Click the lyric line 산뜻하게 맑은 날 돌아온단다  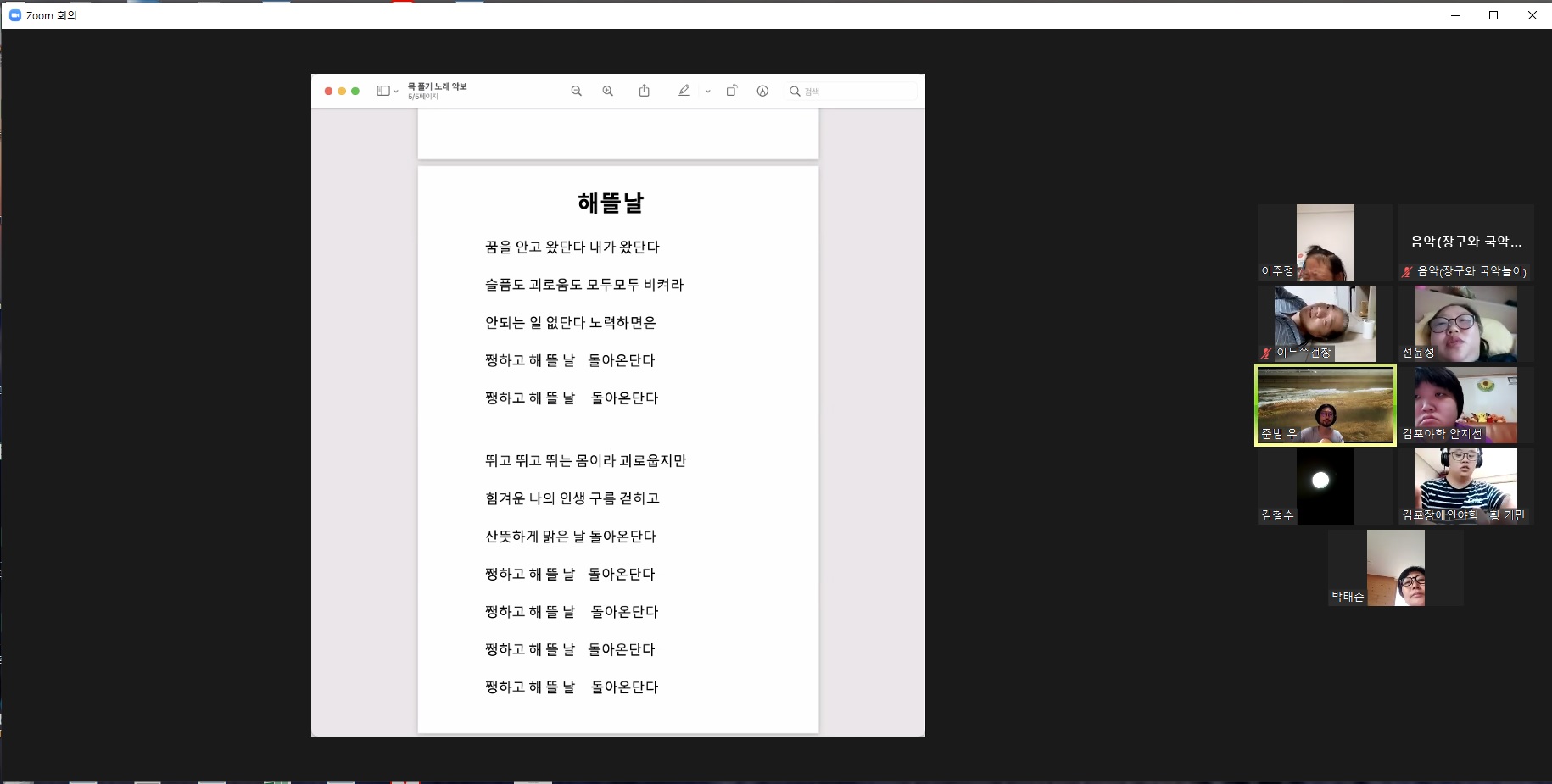pos(571,537)
